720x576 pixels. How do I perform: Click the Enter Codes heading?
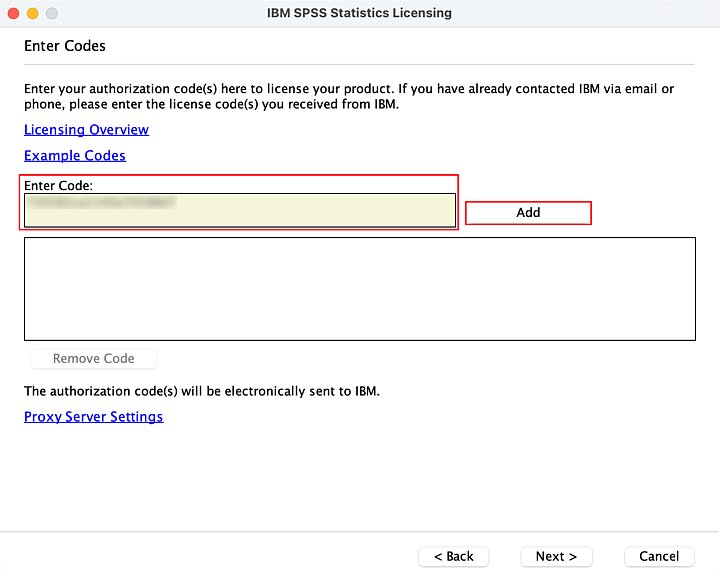coord(65,46)
